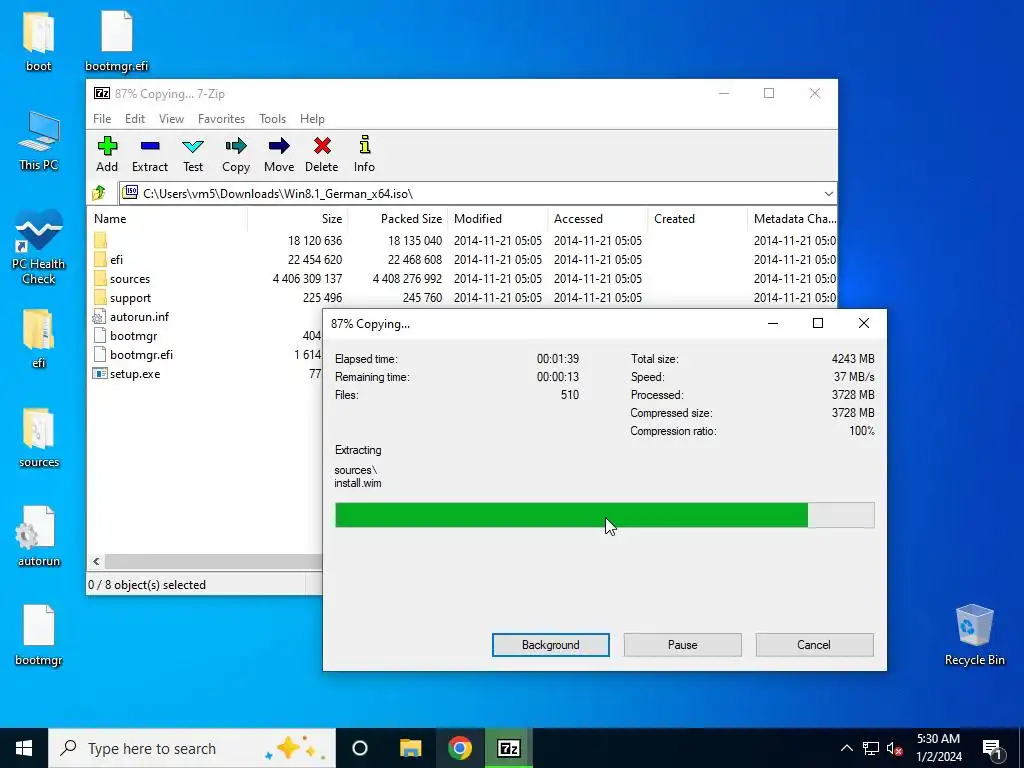Open the View menu
Viewport: 1024px width, 768px height.
171,119
